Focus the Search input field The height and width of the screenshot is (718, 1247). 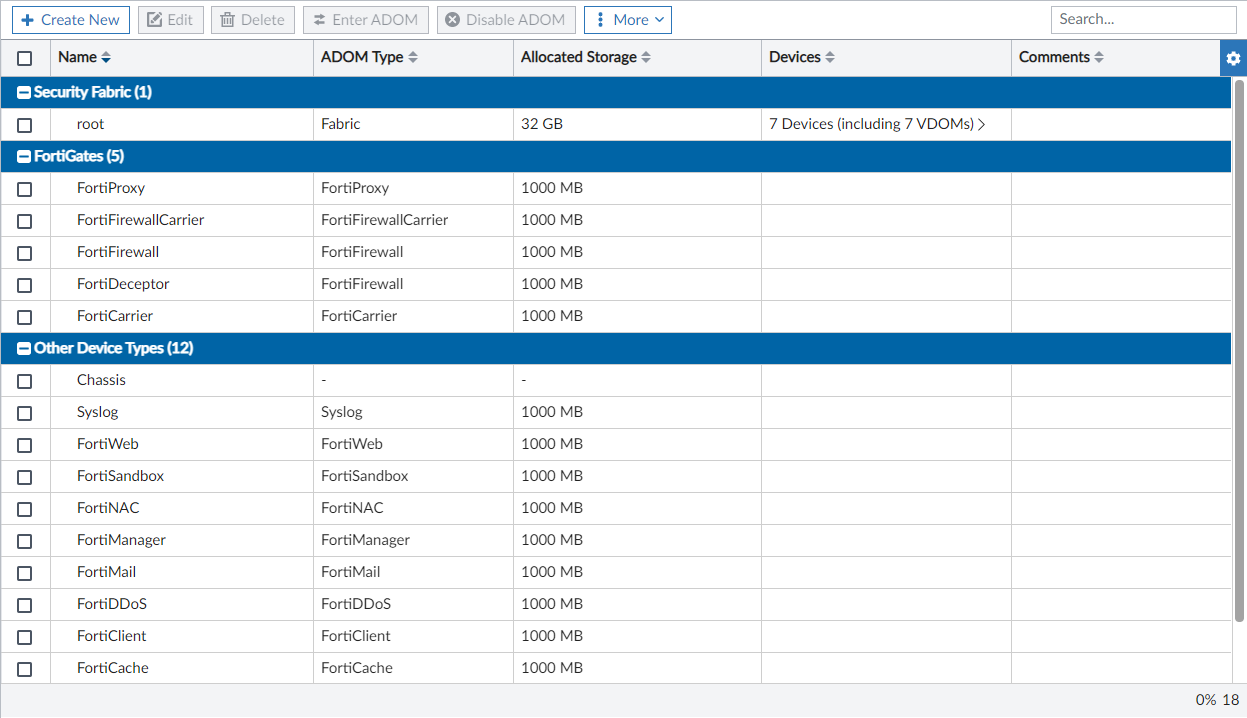point(1144,19)
